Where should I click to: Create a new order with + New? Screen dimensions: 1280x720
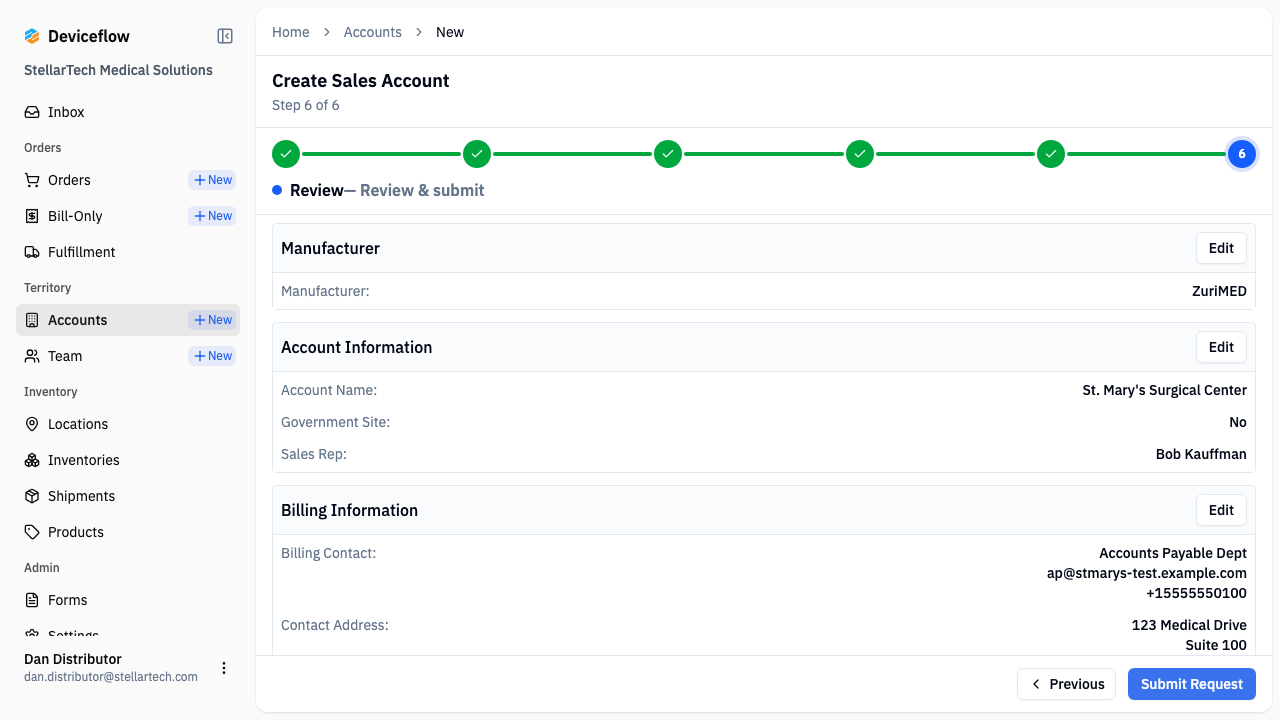tap(212, 180)
